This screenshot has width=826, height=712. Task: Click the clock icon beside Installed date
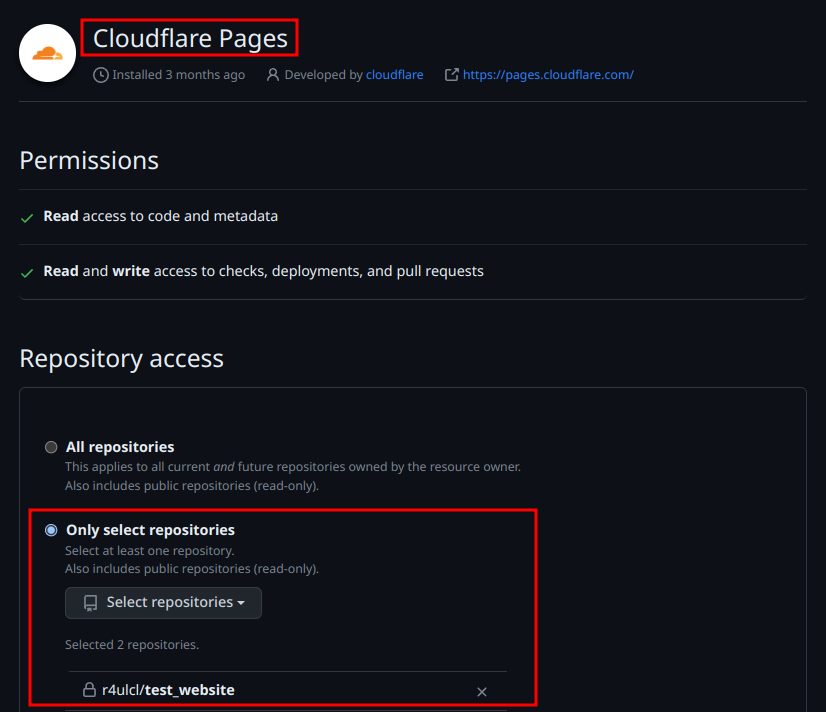pyautogui.click(x=100, y=74)
